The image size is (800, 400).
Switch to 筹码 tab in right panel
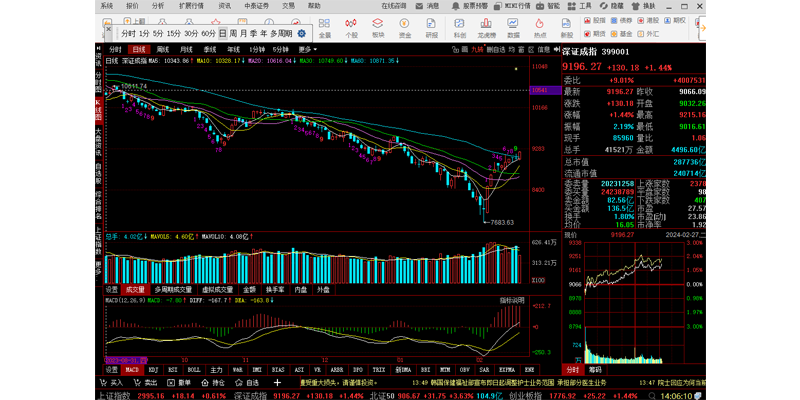594,369
